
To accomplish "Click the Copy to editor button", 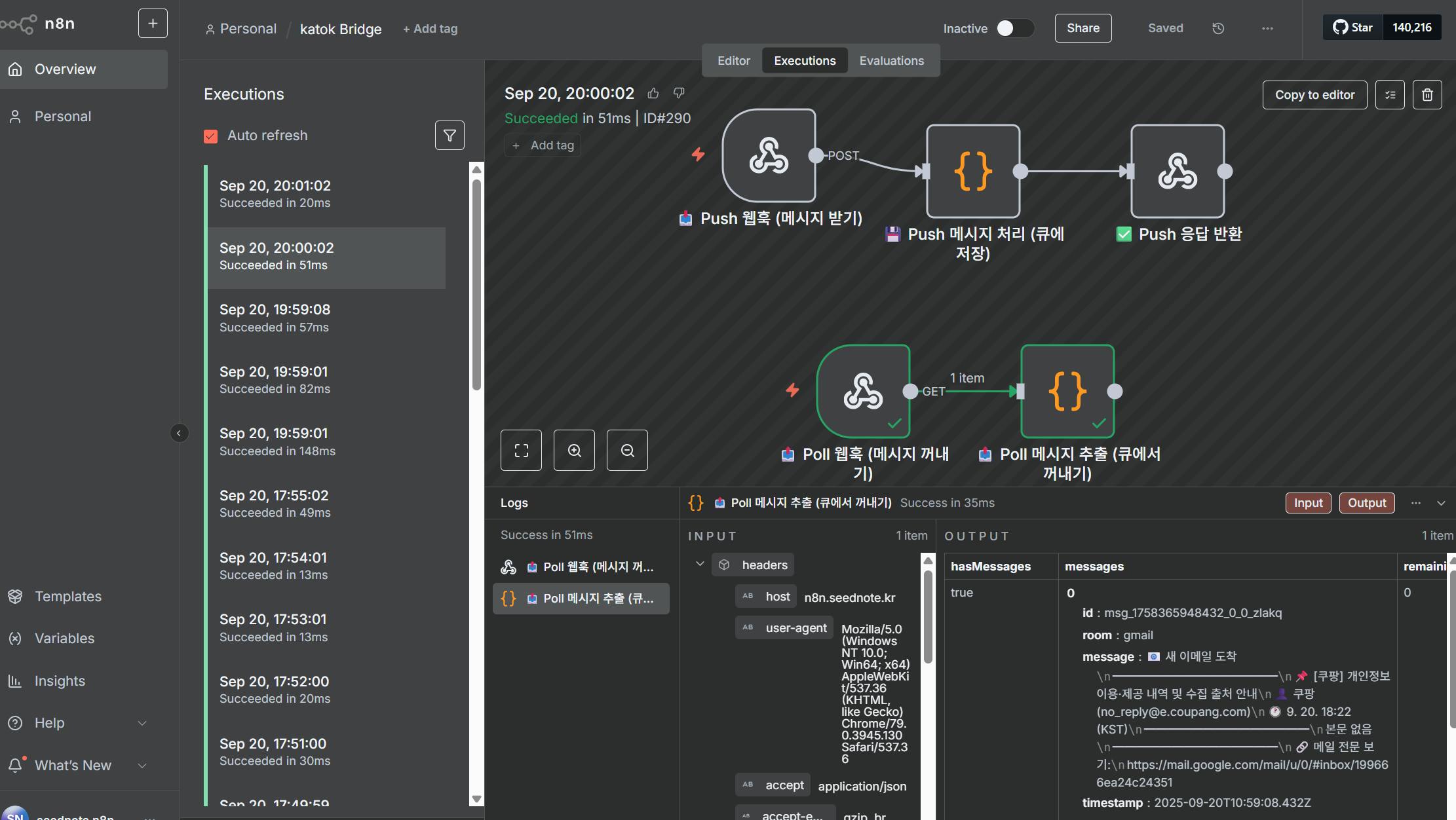I will [x=1314, y=95].
